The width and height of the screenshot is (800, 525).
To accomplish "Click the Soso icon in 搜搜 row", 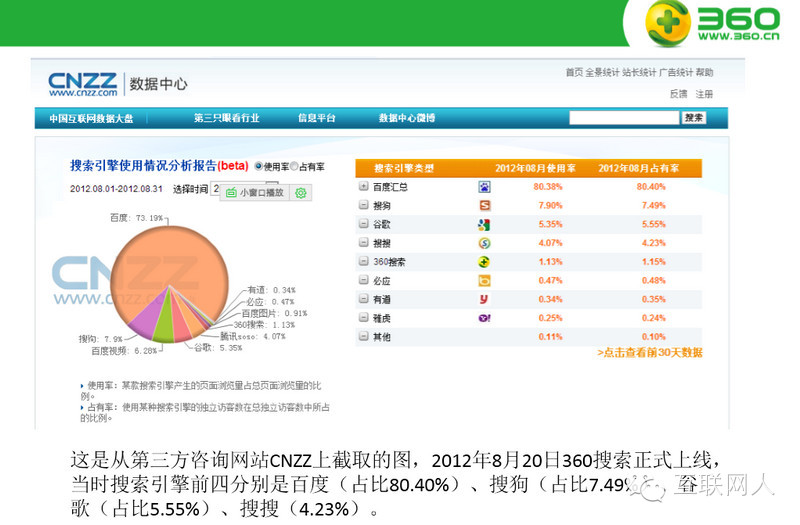I will [484, 243].
